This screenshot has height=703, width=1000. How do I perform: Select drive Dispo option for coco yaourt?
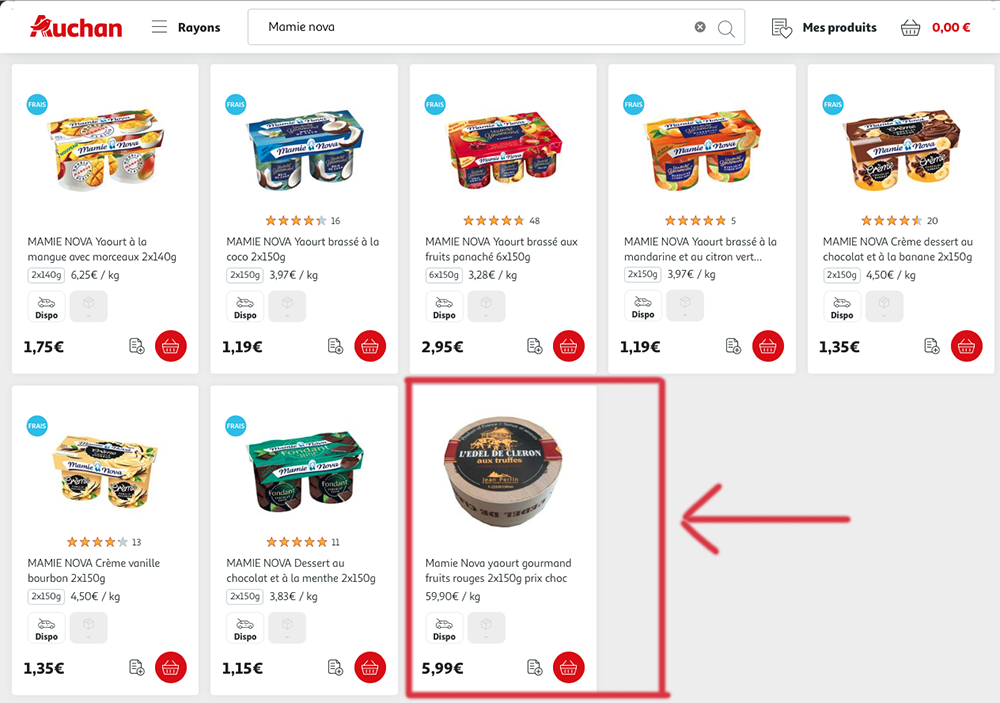pyautogui.click(x=246, y=307)
